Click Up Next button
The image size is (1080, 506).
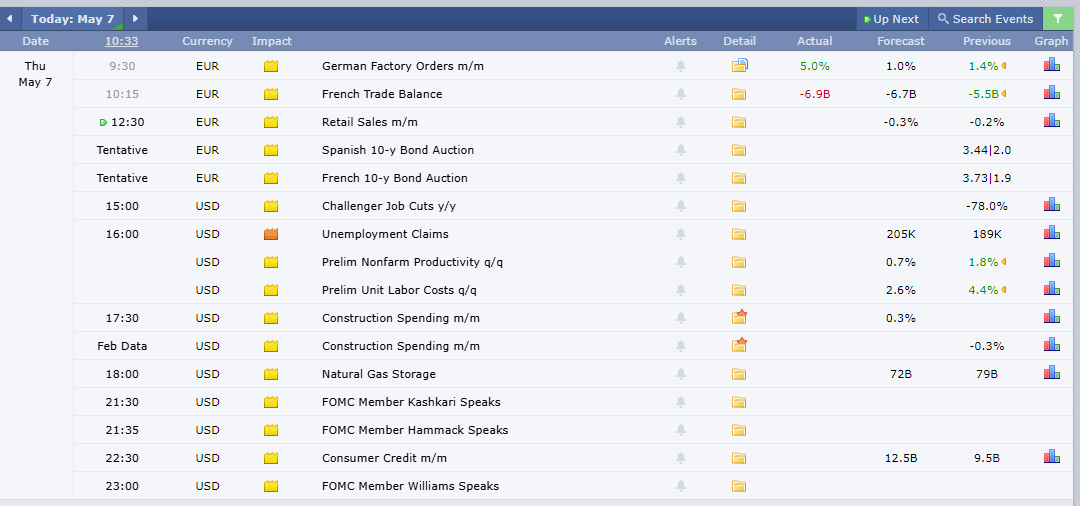(892, 19)
